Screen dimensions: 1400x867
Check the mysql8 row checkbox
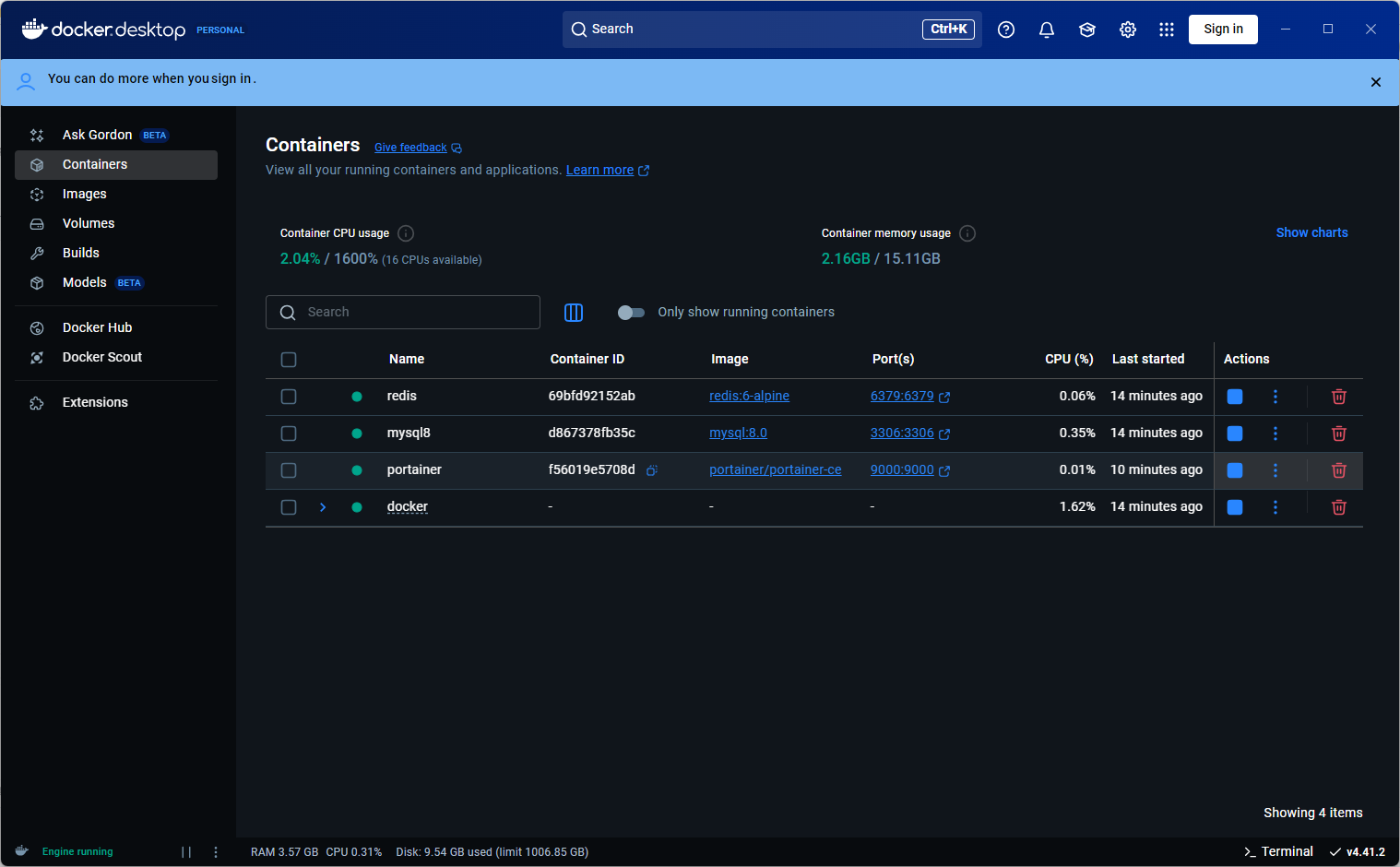tap(289, 433)
